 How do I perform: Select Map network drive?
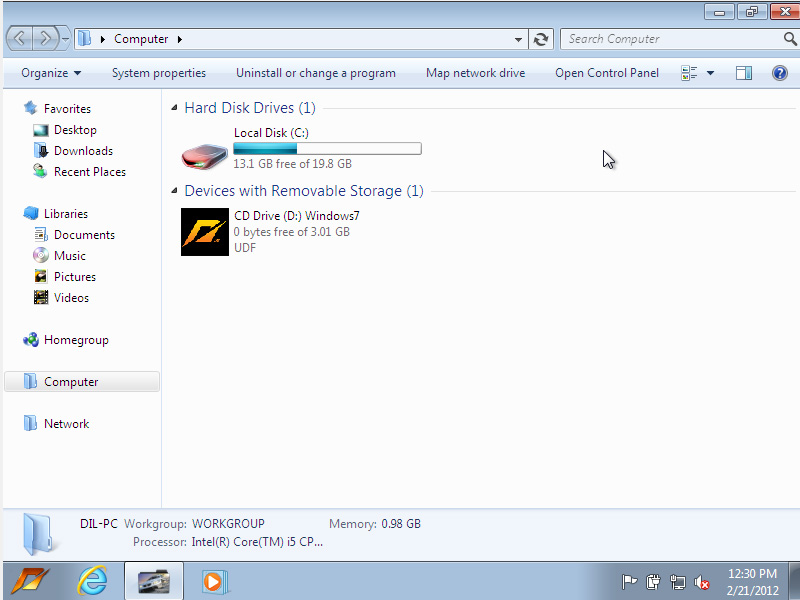pyautogui.click(x=475, y=73)
